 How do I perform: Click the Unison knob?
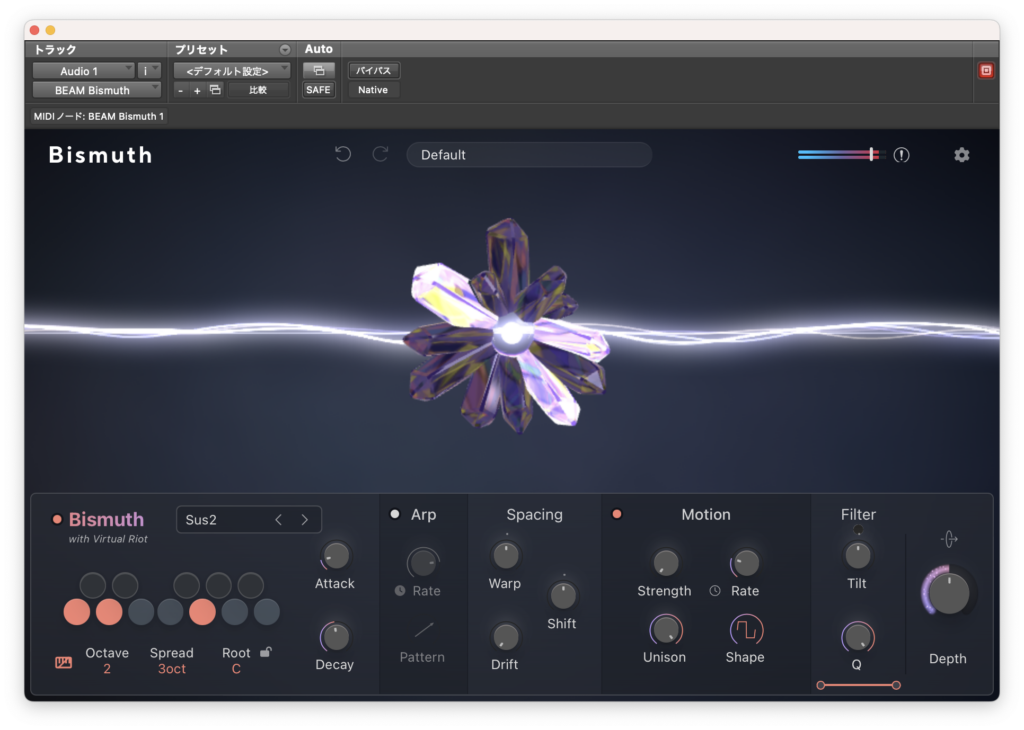pos(665,630)
